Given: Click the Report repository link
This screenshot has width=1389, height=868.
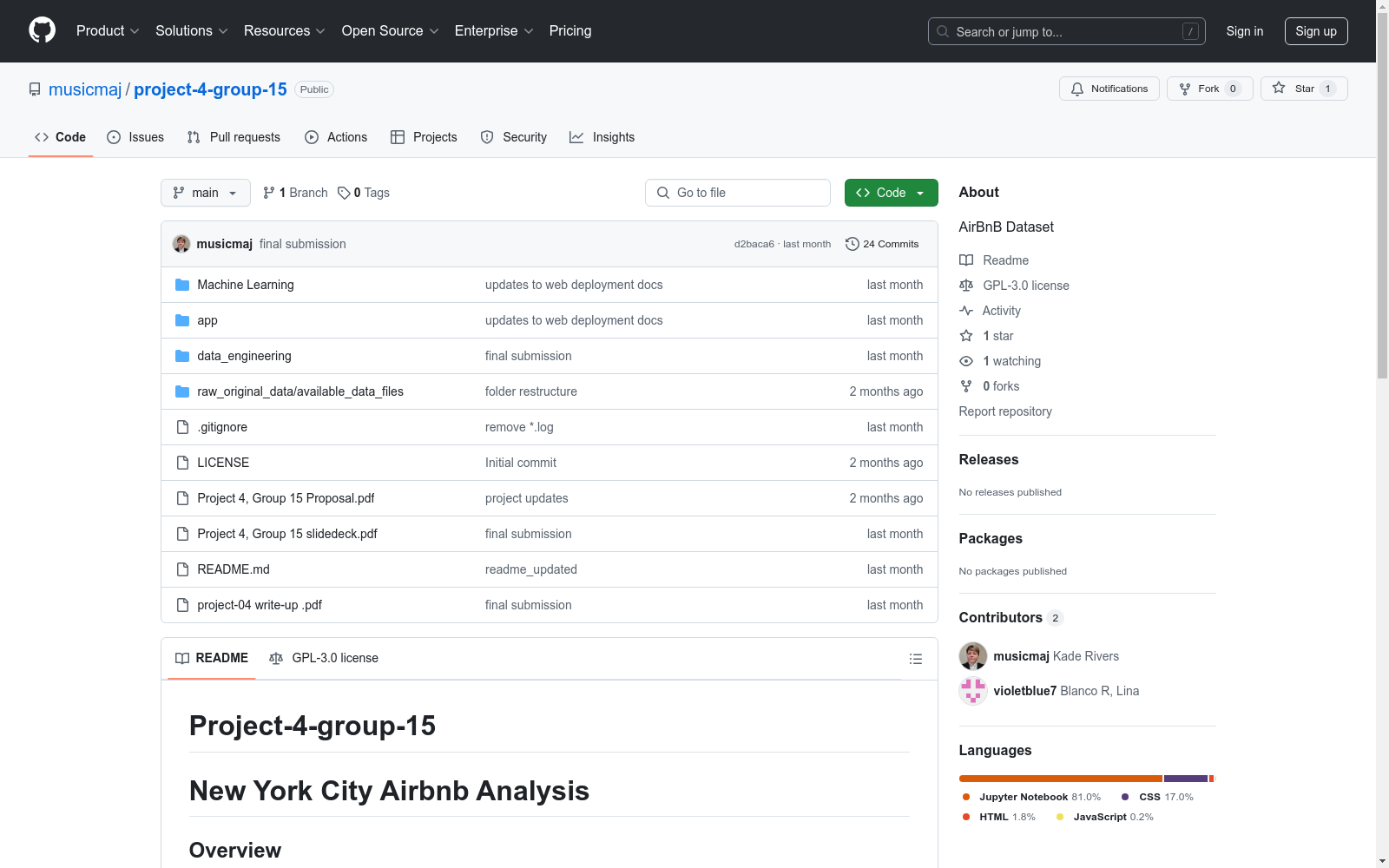Looking at the screenshot, I should (1005, 411).
